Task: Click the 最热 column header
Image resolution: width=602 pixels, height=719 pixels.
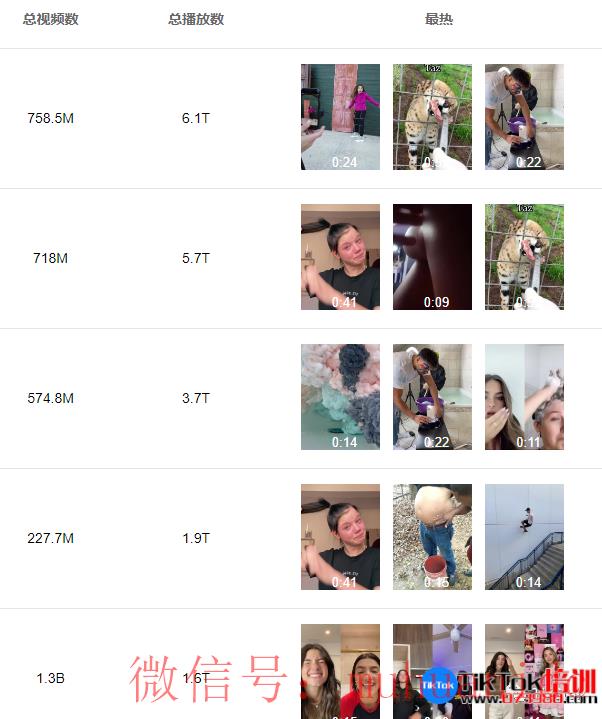Action: click(x=439, y=19)
